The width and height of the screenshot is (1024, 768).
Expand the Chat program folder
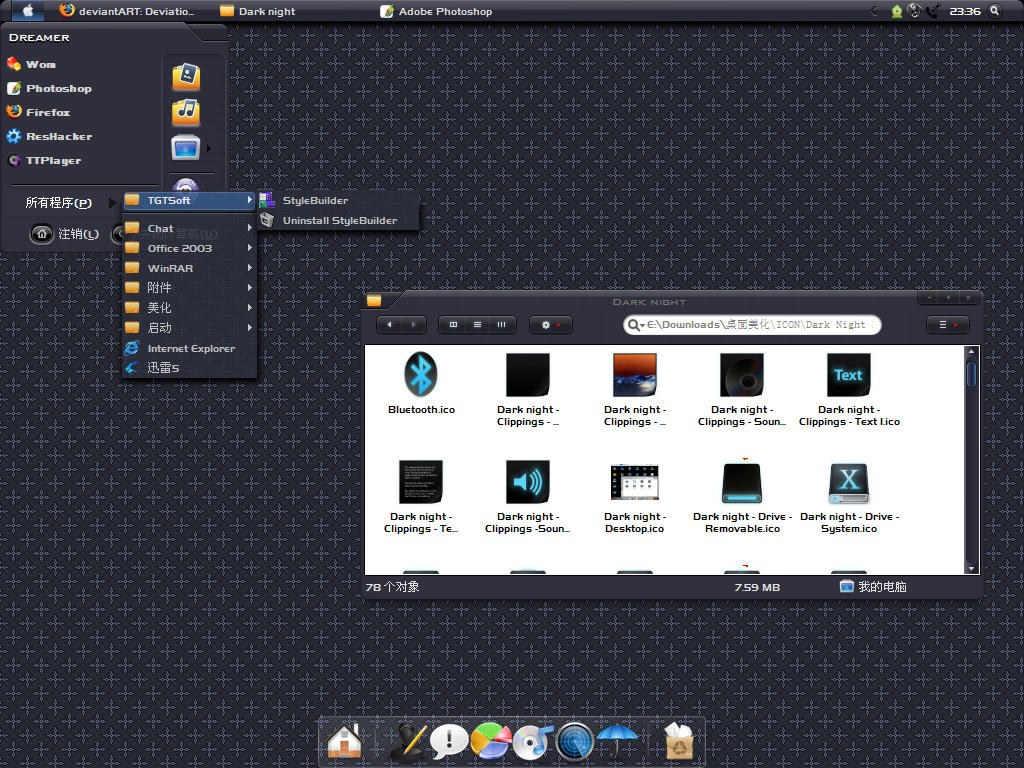(189, 228)
